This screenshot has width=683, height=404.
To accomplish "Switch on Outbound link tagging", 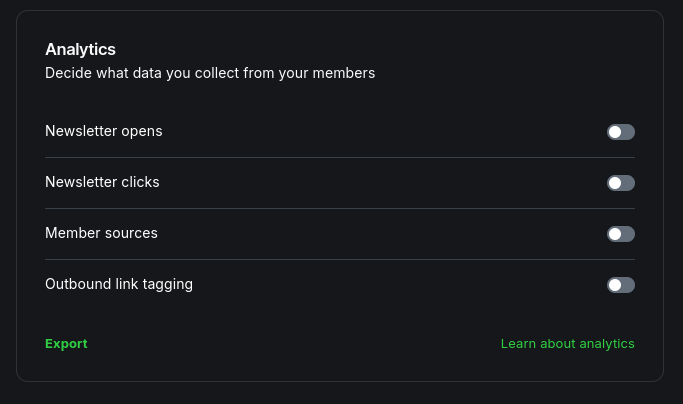I will [x=620, y=285].
